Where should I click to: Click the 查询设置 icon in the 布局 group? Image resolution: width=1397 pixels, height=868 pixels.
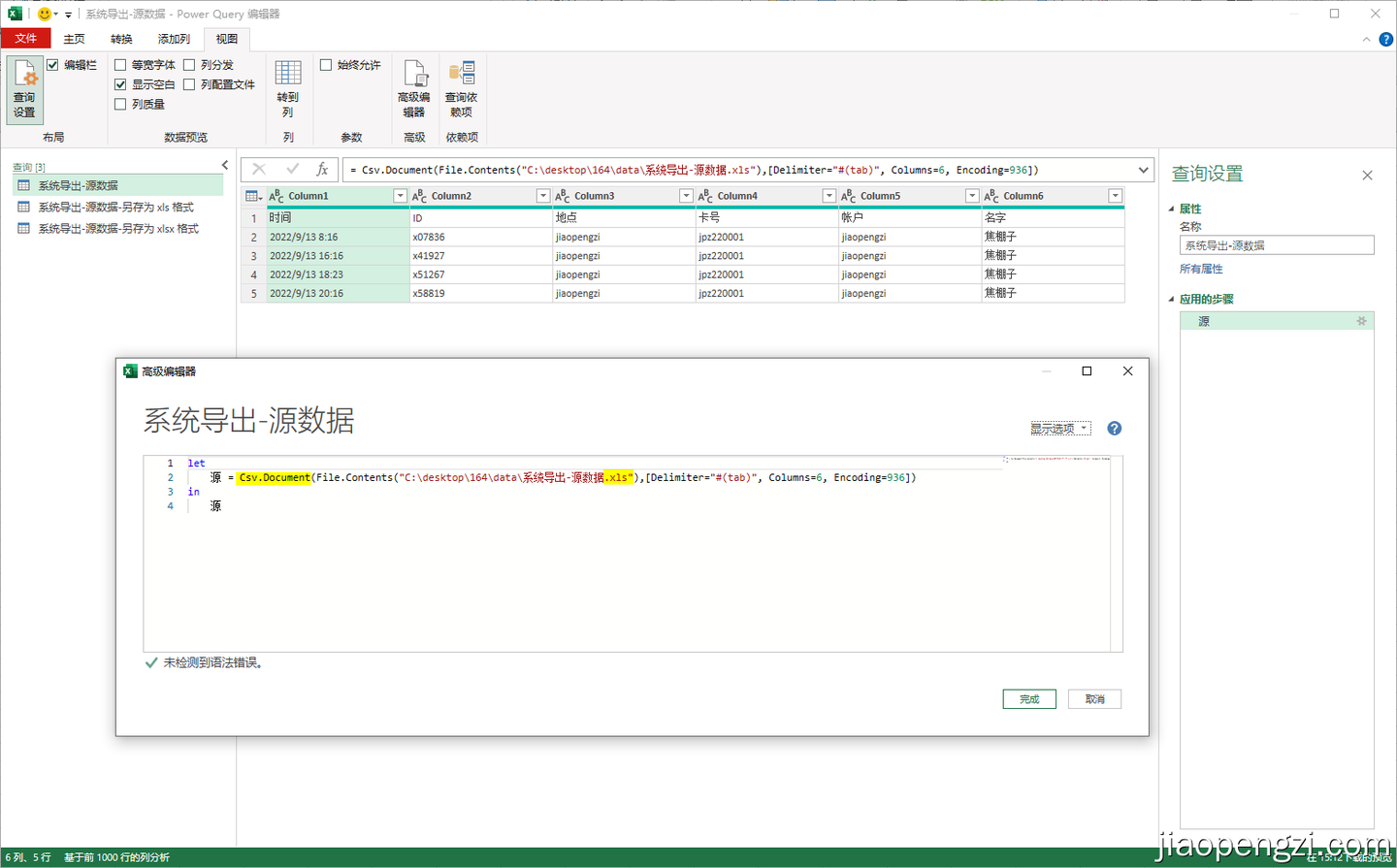24,85
